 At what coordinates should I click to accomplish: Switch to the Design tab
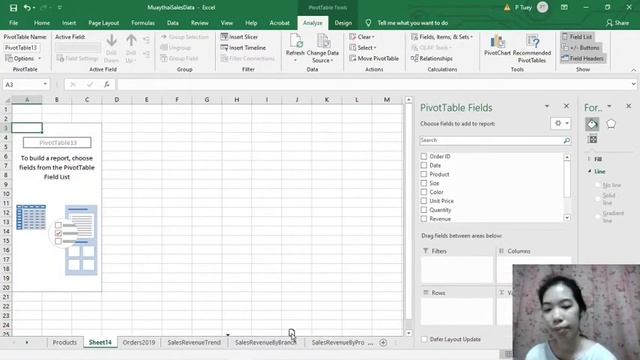point(343,23)
